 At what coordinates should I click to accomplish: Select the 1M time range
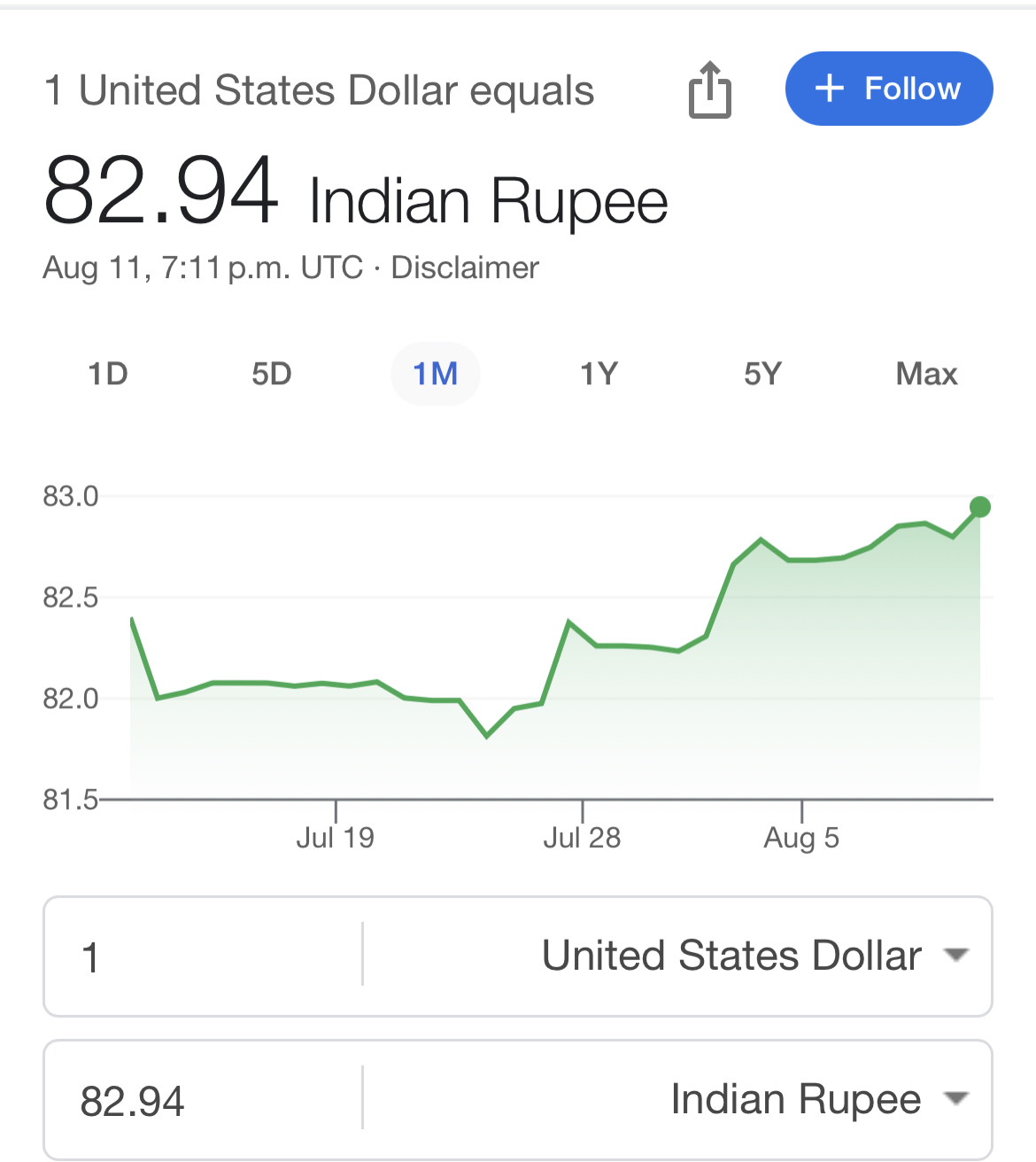click(436, 374)
